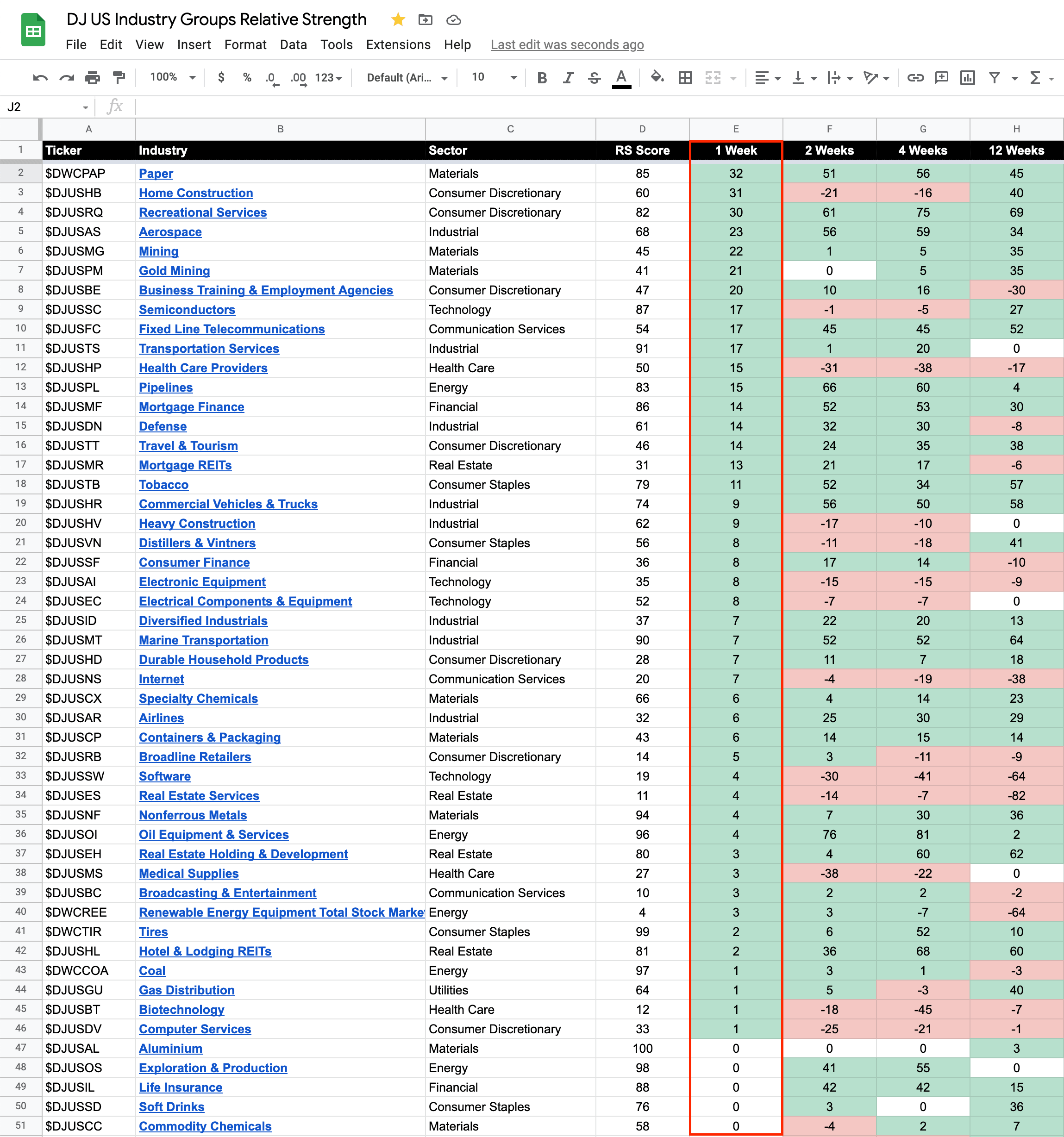Open the Data menu
Image resolution: width=1064 pixels, height=1137 pixels.
coord(293,44)
